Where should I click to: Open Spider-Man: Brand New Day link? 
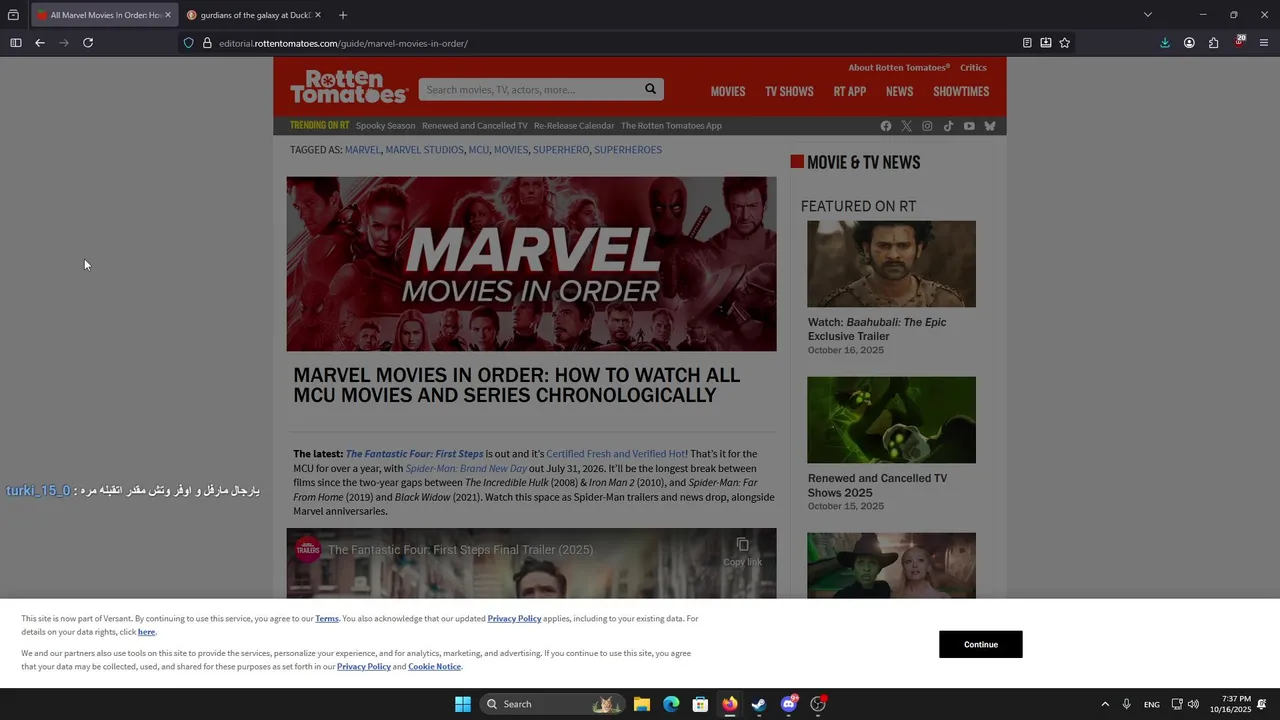tap(466, 468)
